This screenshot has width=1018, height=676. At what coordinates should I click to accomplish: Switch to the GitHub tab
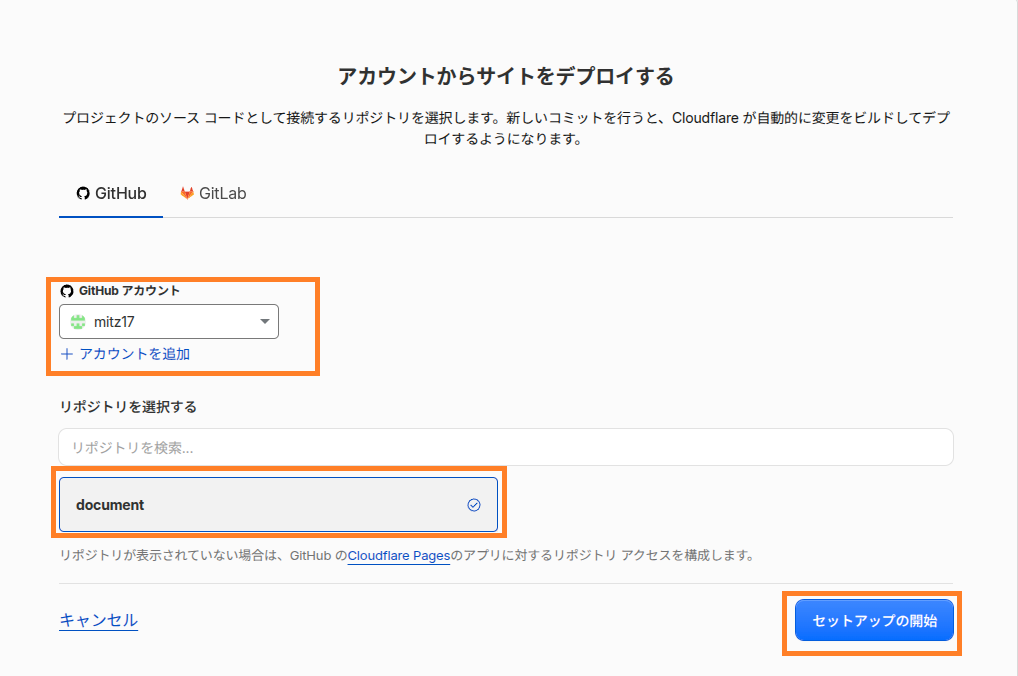(111, 194)
